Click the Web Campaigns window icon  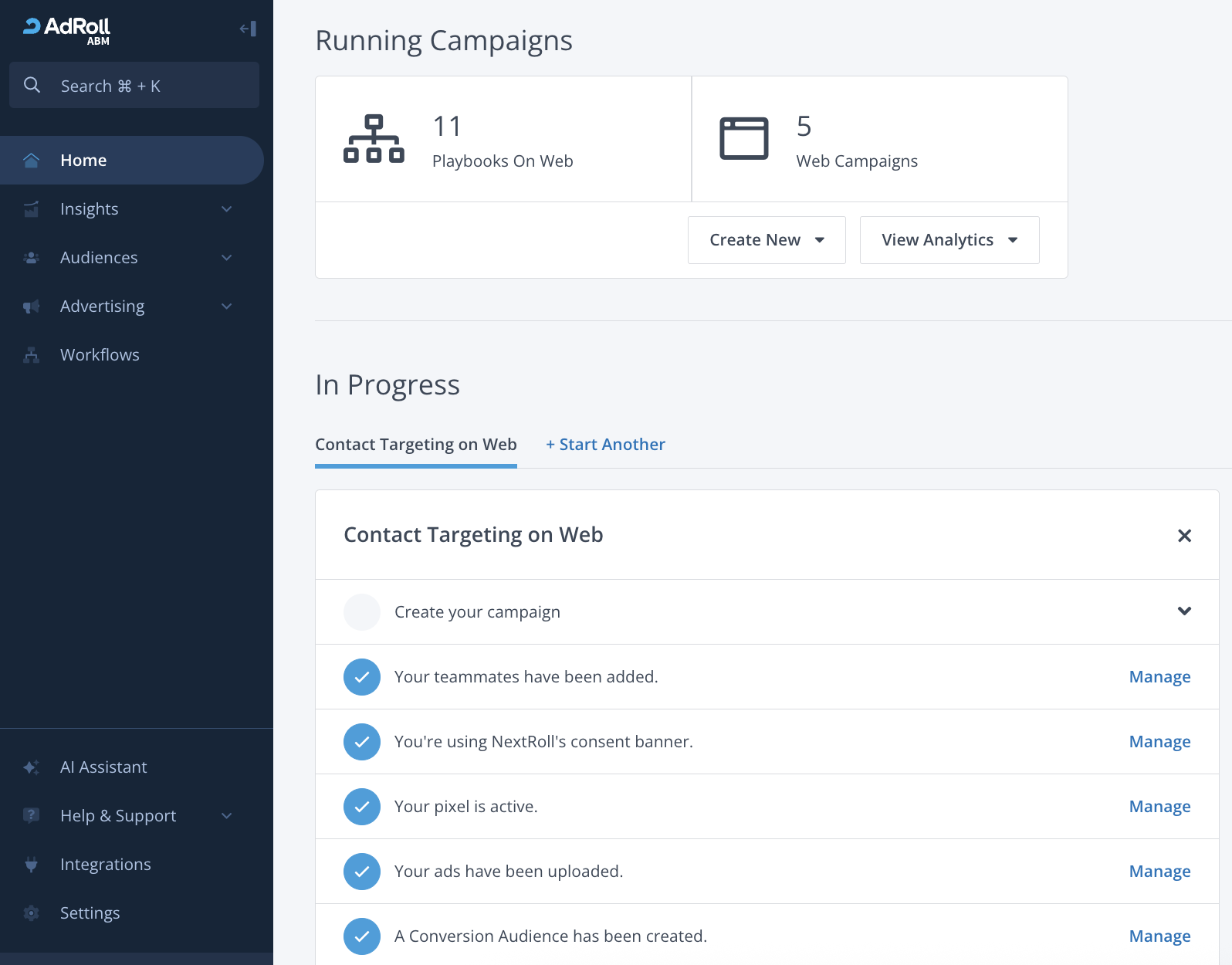coord(743,139)
